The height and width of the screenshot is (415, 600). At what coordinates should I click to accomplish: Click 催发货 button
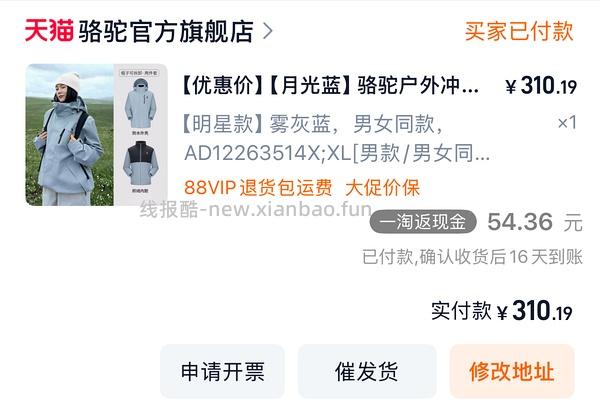point(367,371)
